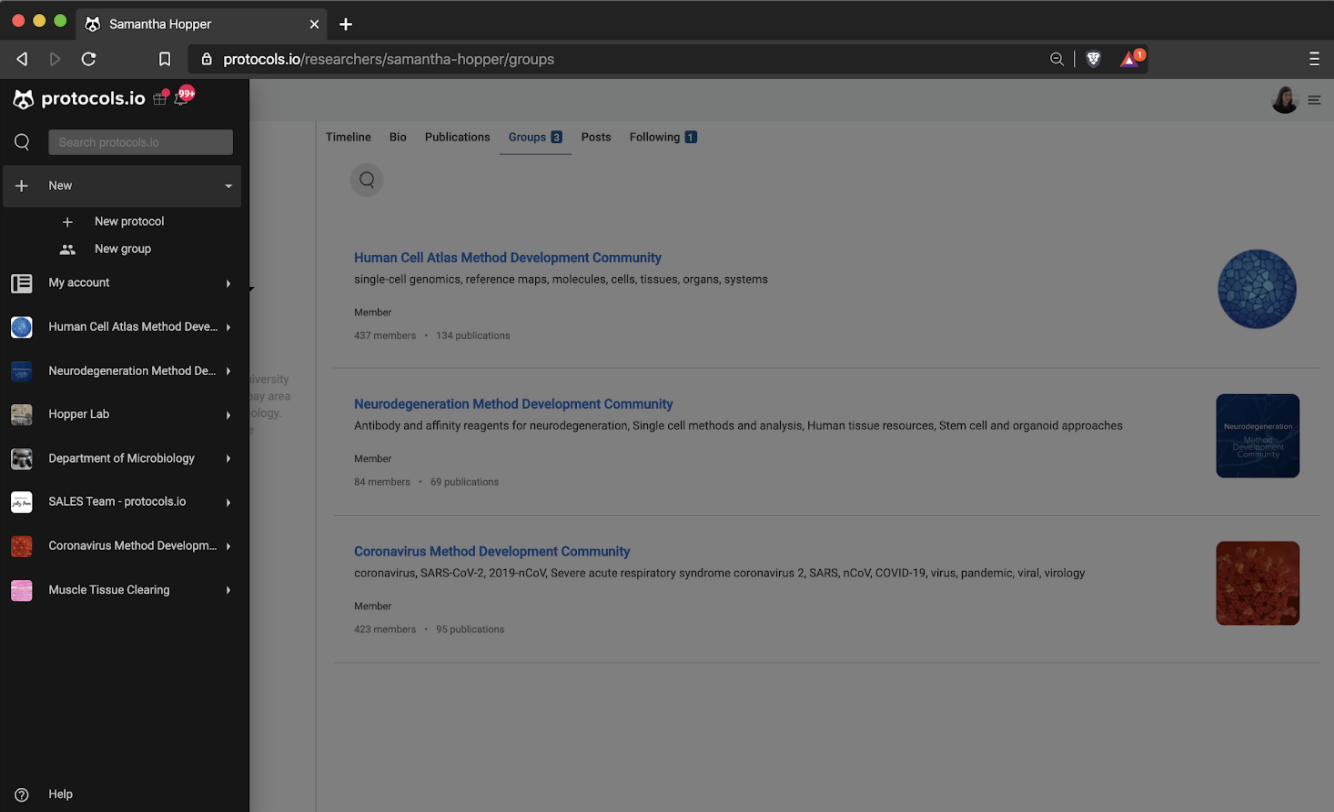Switch to the Publications tab
Viewport: 1334px width, 812px height.
click(x=457, y=137)
